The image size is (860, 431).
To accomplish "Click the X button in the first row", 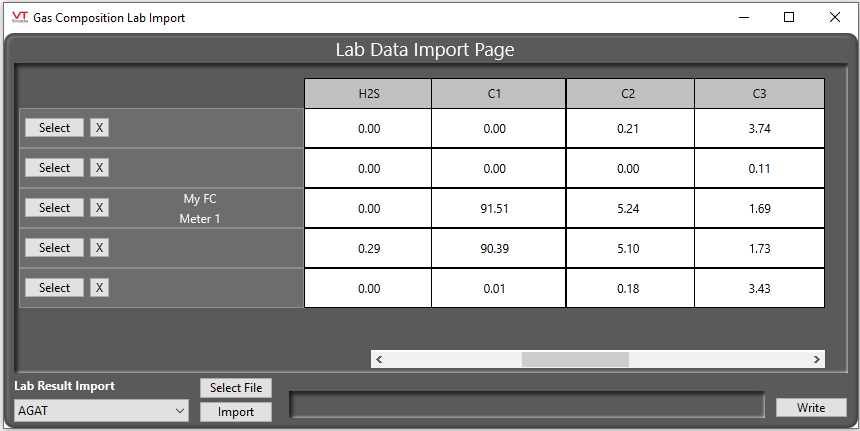I will coord(100,128).
